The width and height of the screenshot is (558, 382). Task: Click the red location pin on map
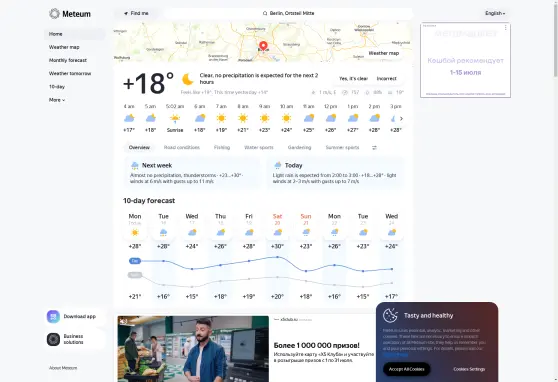[x=263, y=46]
